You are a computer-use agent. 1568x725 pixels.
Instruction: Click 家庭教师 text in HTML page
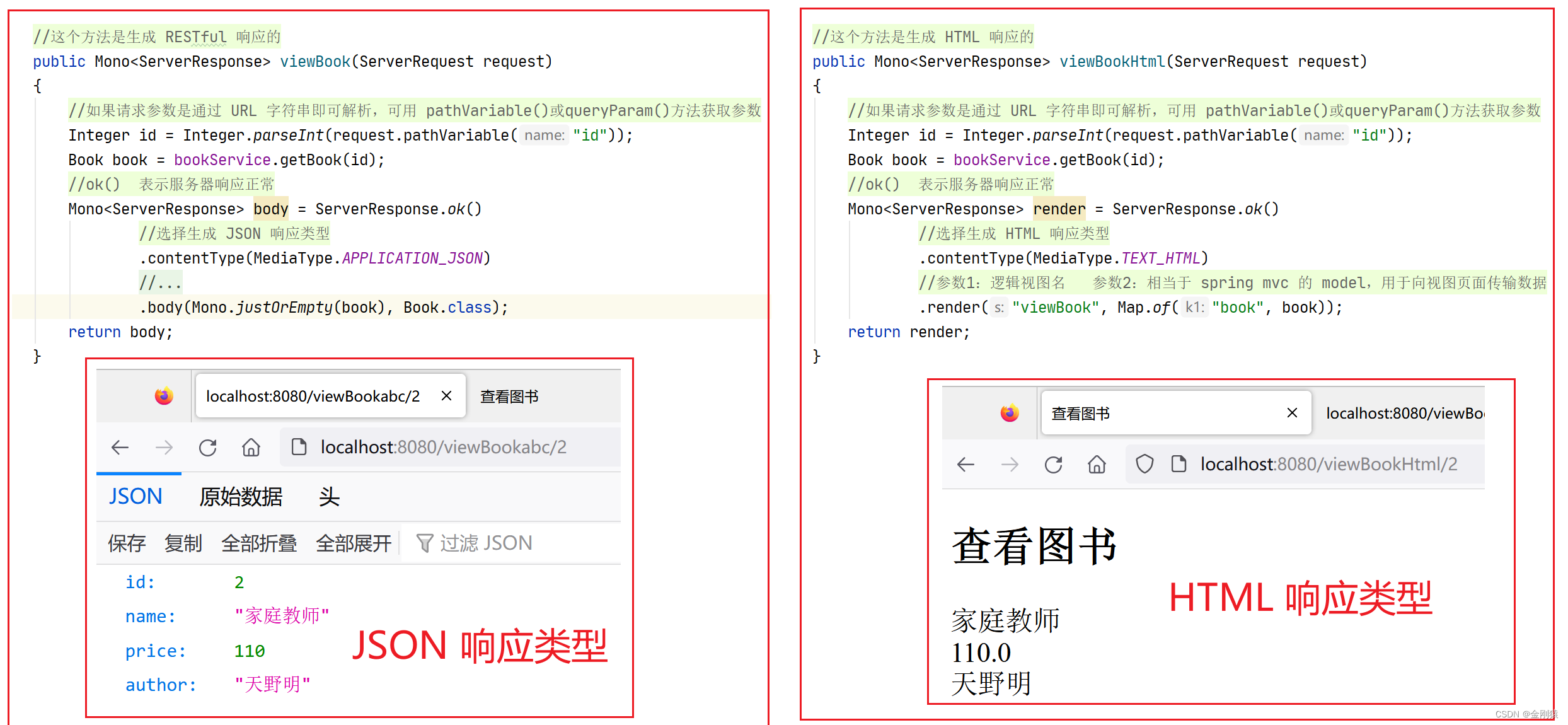(x=1005, y=620)
